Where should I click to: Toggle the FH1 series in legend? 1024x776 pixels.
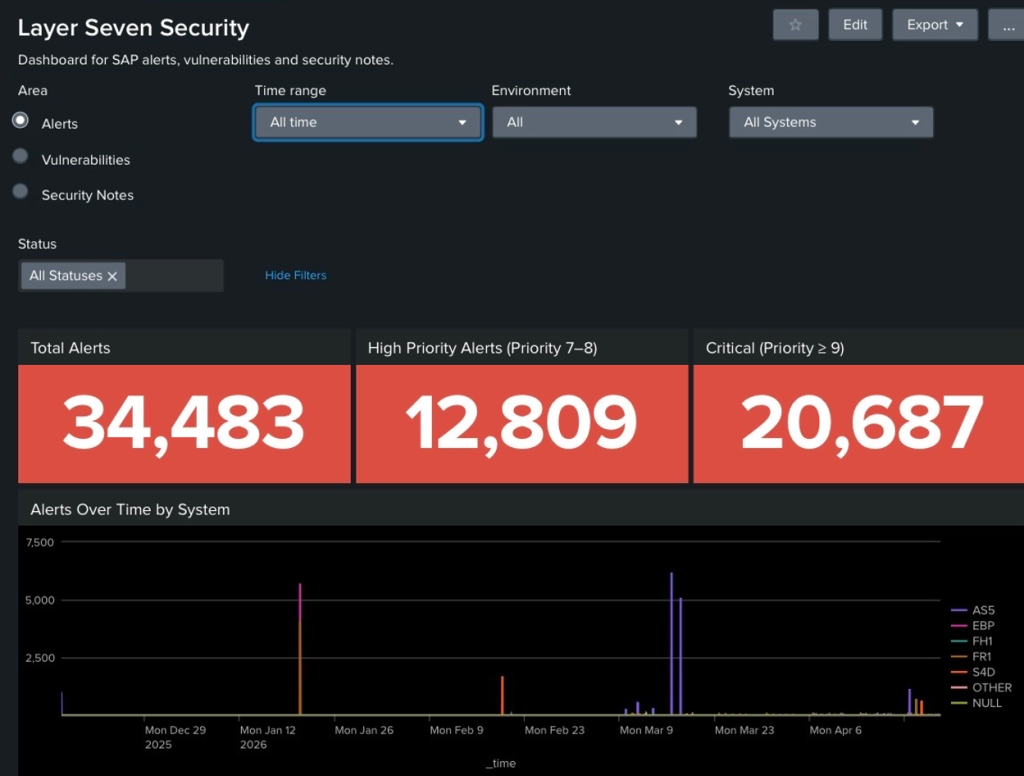pyautogui.click(x=982, y=641)
